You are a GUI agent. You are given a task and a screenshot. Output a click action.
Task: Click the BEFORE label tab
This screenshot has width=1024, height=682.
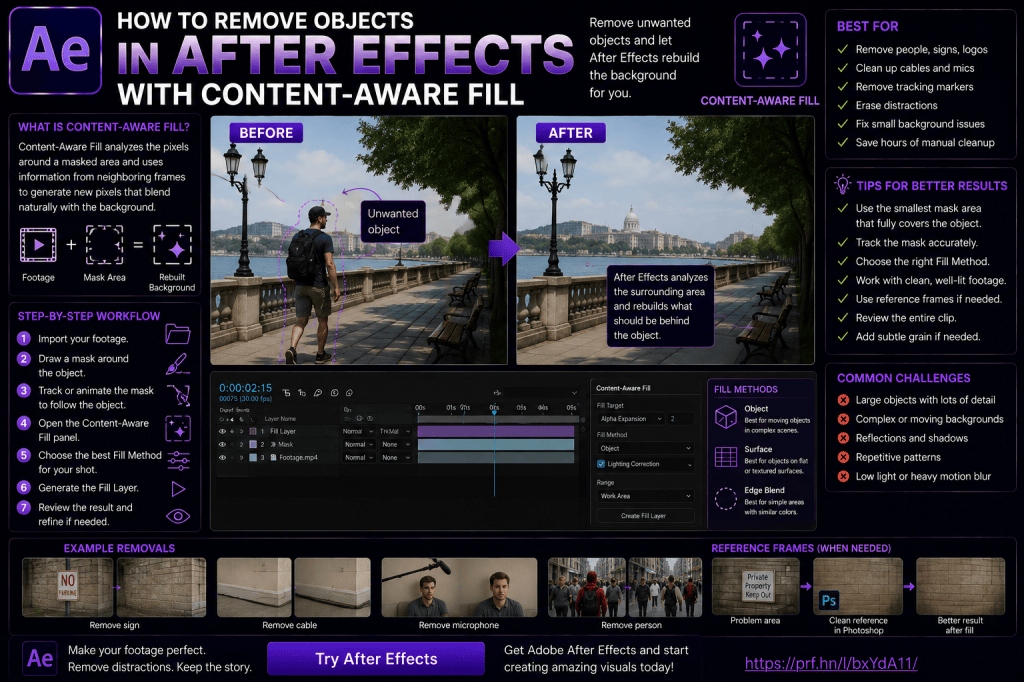[266, 133]
